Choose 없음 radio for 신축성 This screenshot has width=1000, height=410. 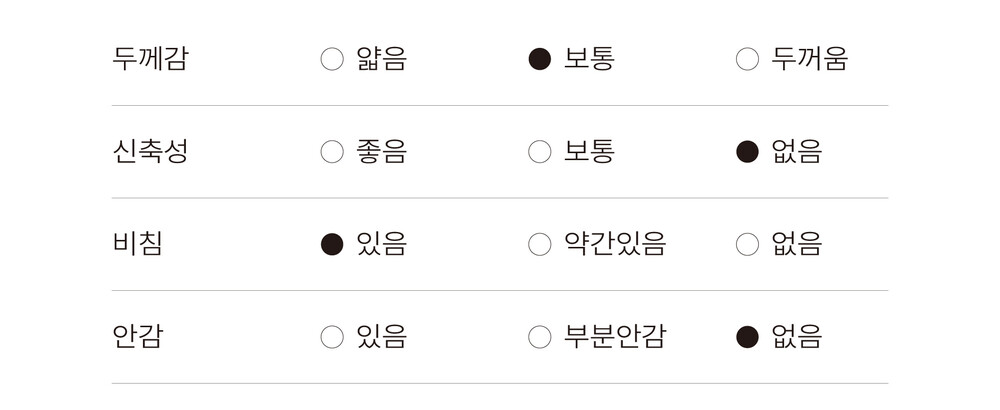pos(747,152)
